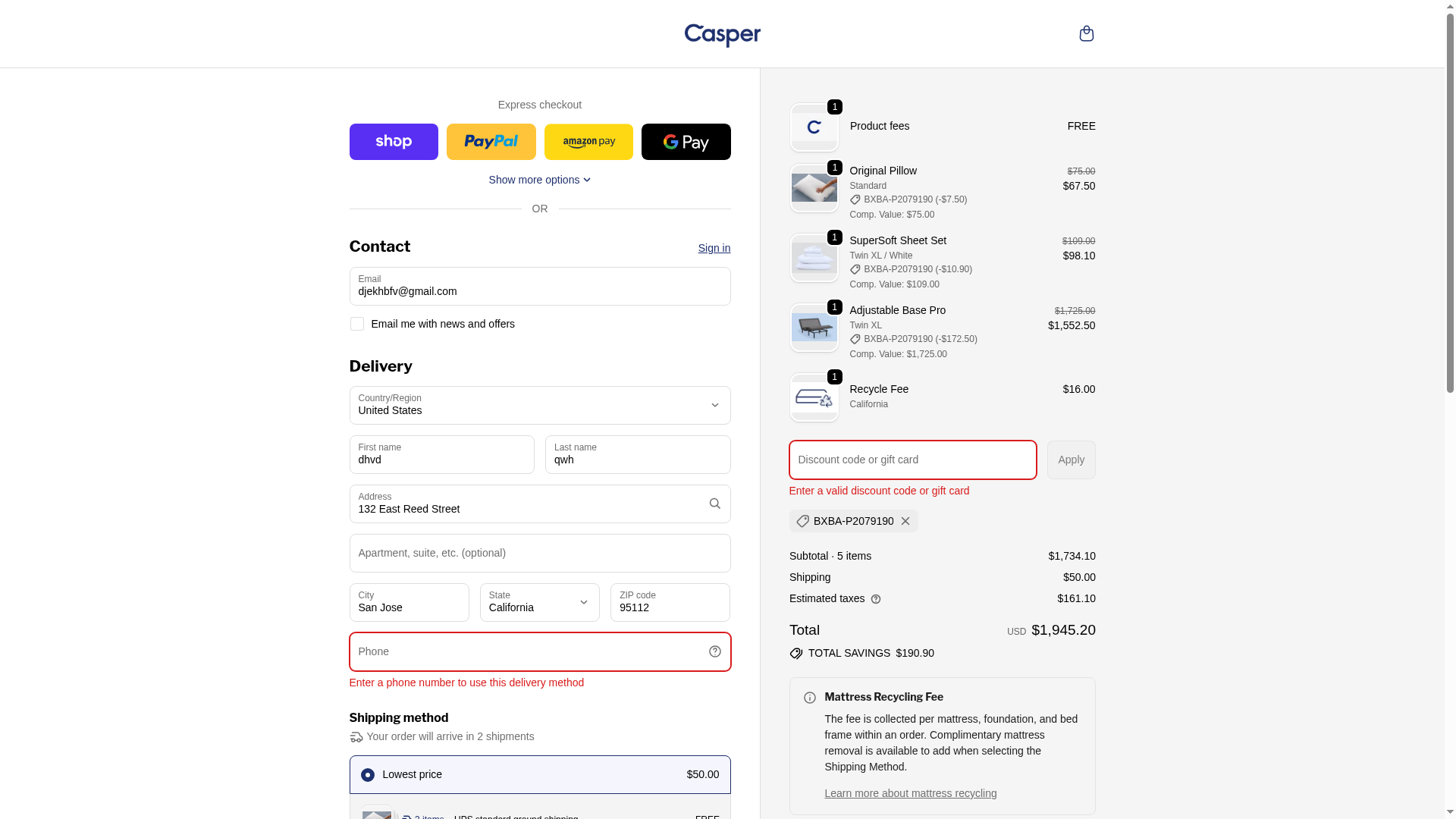
Task: Open Learn more about mattress recycling link
Action: click(x=910, y=793)
